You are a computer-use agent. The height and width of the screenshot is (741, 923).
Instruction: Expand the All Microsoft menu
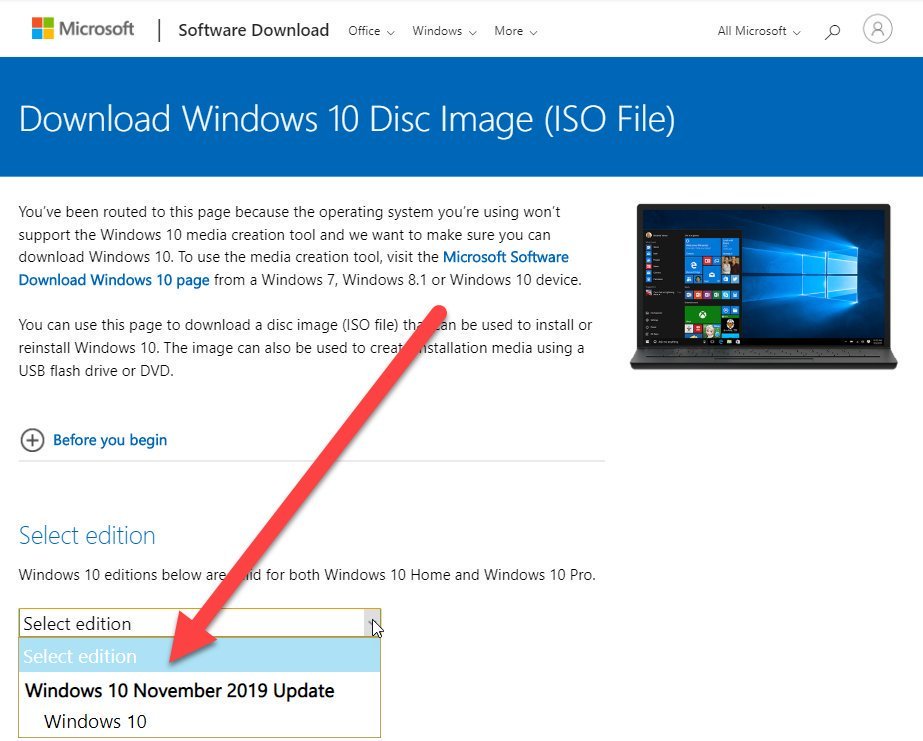756,31
